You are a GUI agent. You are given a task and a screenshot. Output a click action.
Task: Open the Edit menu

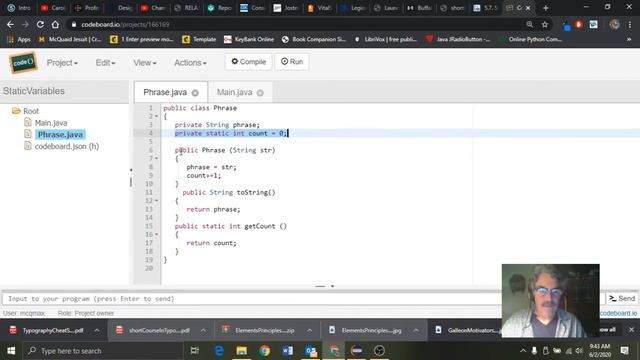coord(105,63)
